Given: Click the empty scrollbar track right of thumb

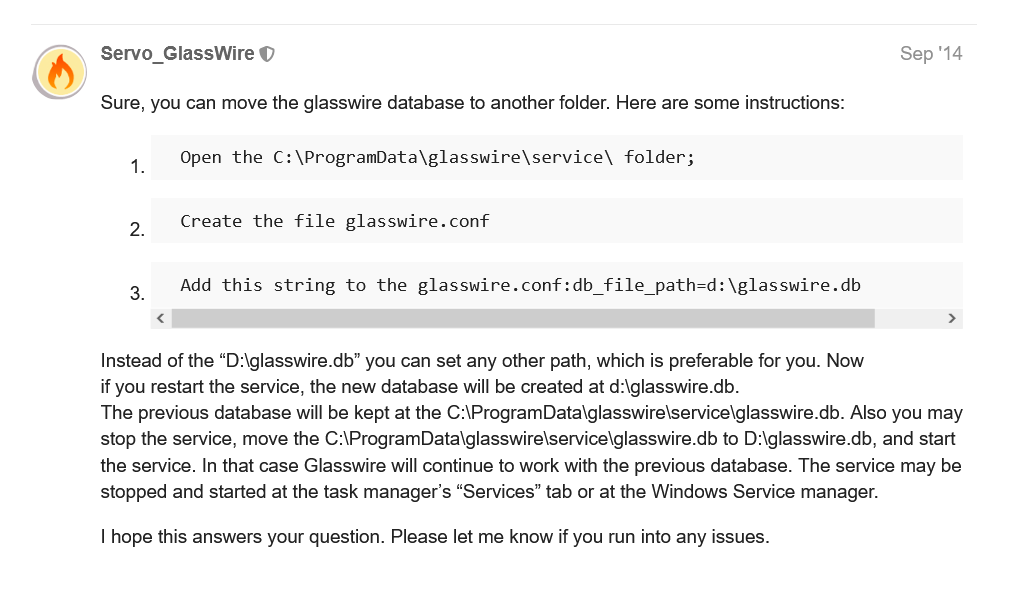Looking at the screenshot, I should click(908, 318).
